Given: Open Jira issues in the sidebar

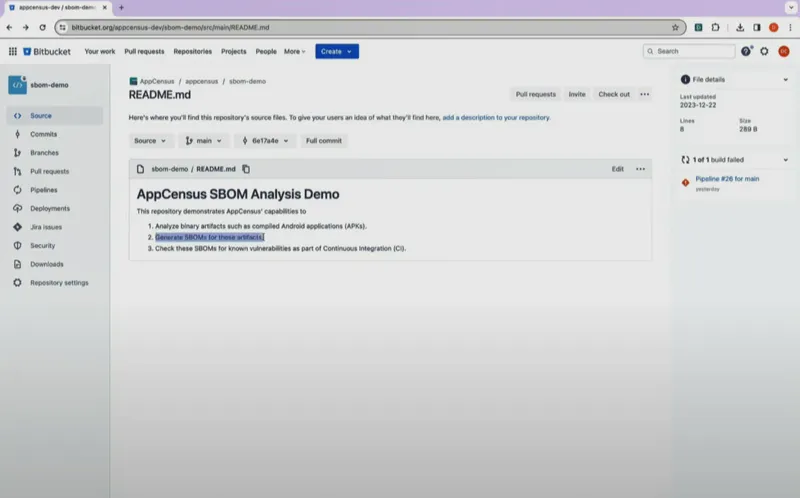Looking at the screenshot, I should (x=55, y=227).
